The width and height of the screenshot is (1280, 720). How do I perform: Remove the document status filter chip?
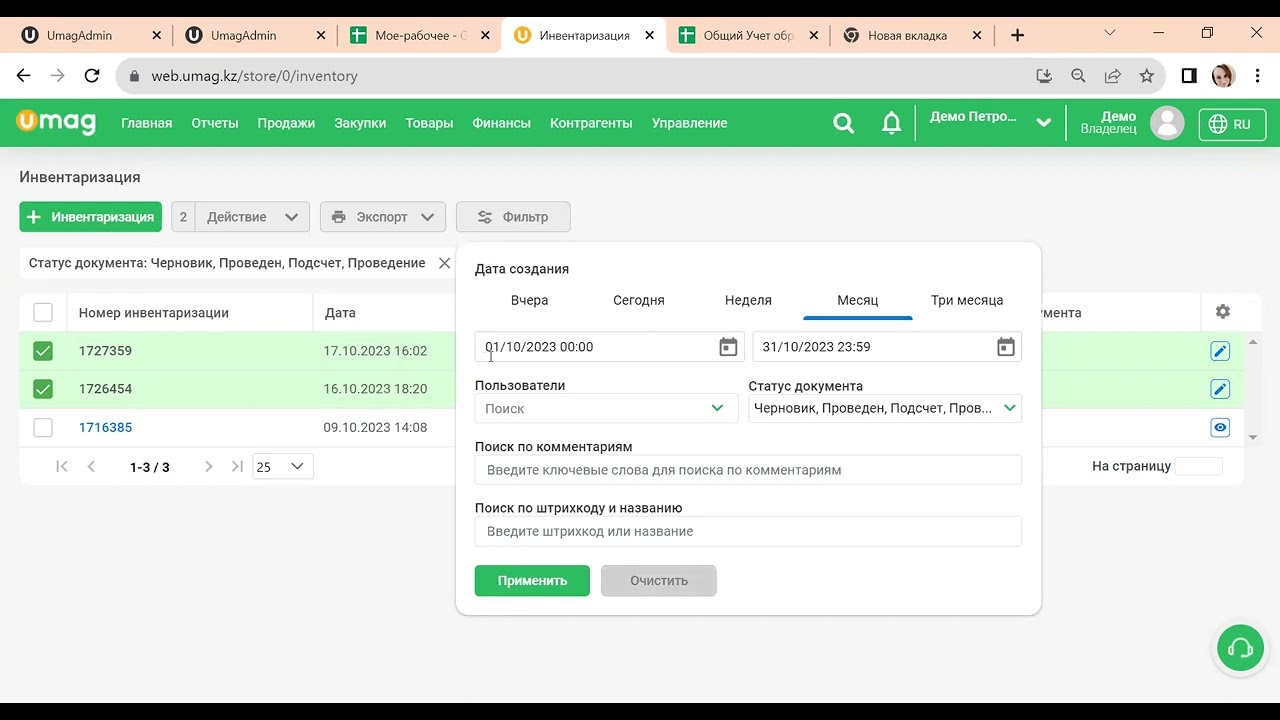[445, 263]
